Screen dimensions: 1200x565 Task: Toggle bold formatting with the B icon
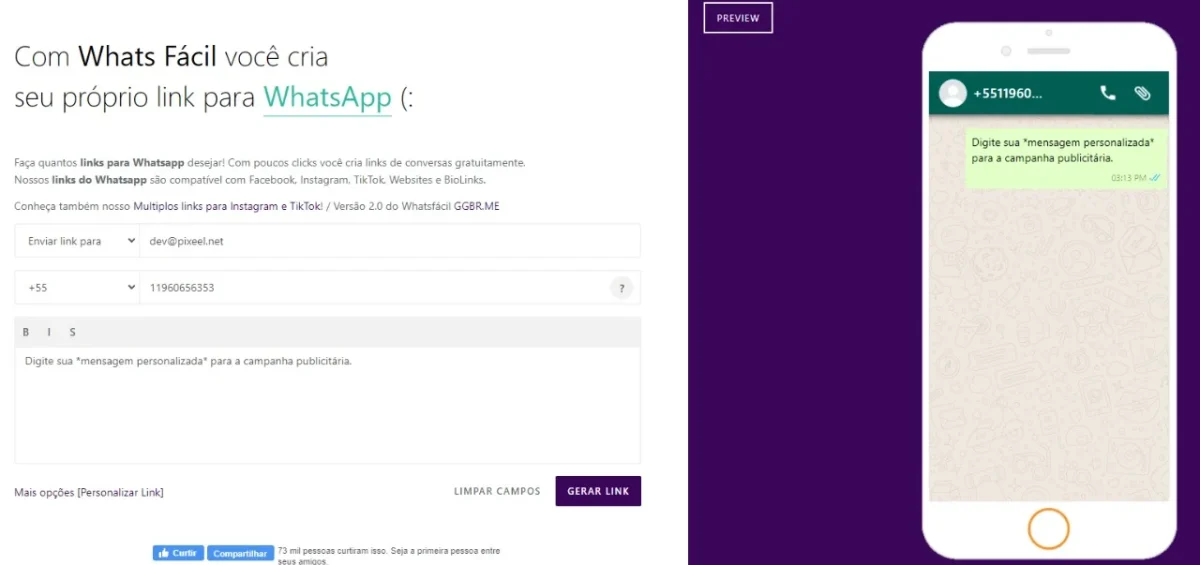point(26,332)
